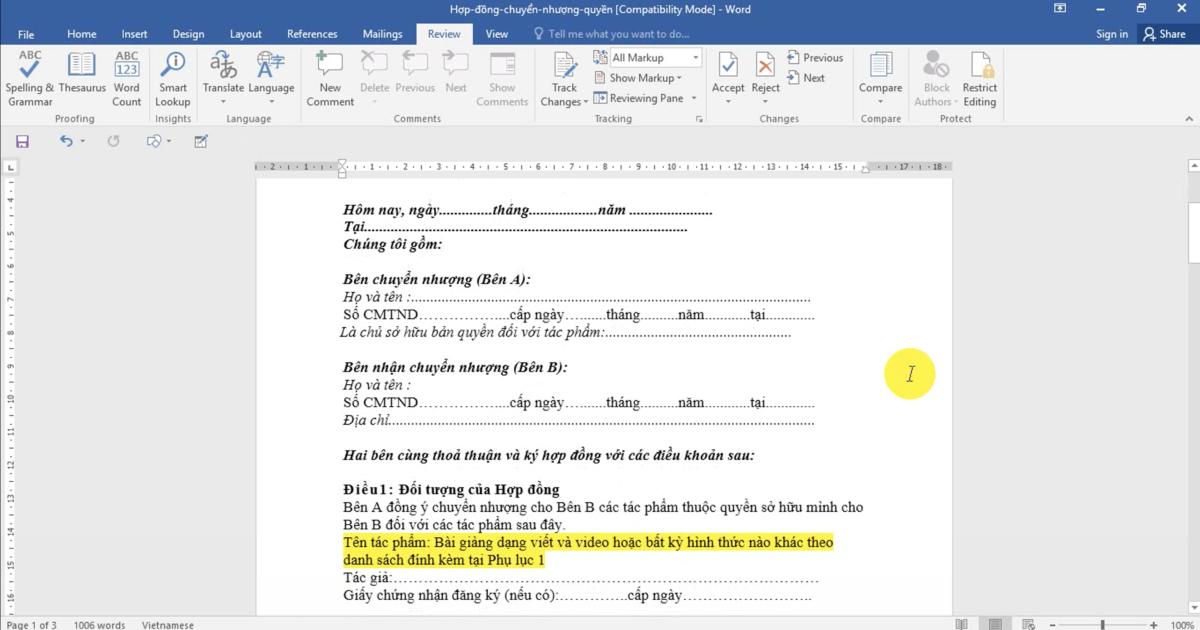Expand the Undo history dropdown arrow
Screen dimensions: 1200x630
(x=82, y=141)
